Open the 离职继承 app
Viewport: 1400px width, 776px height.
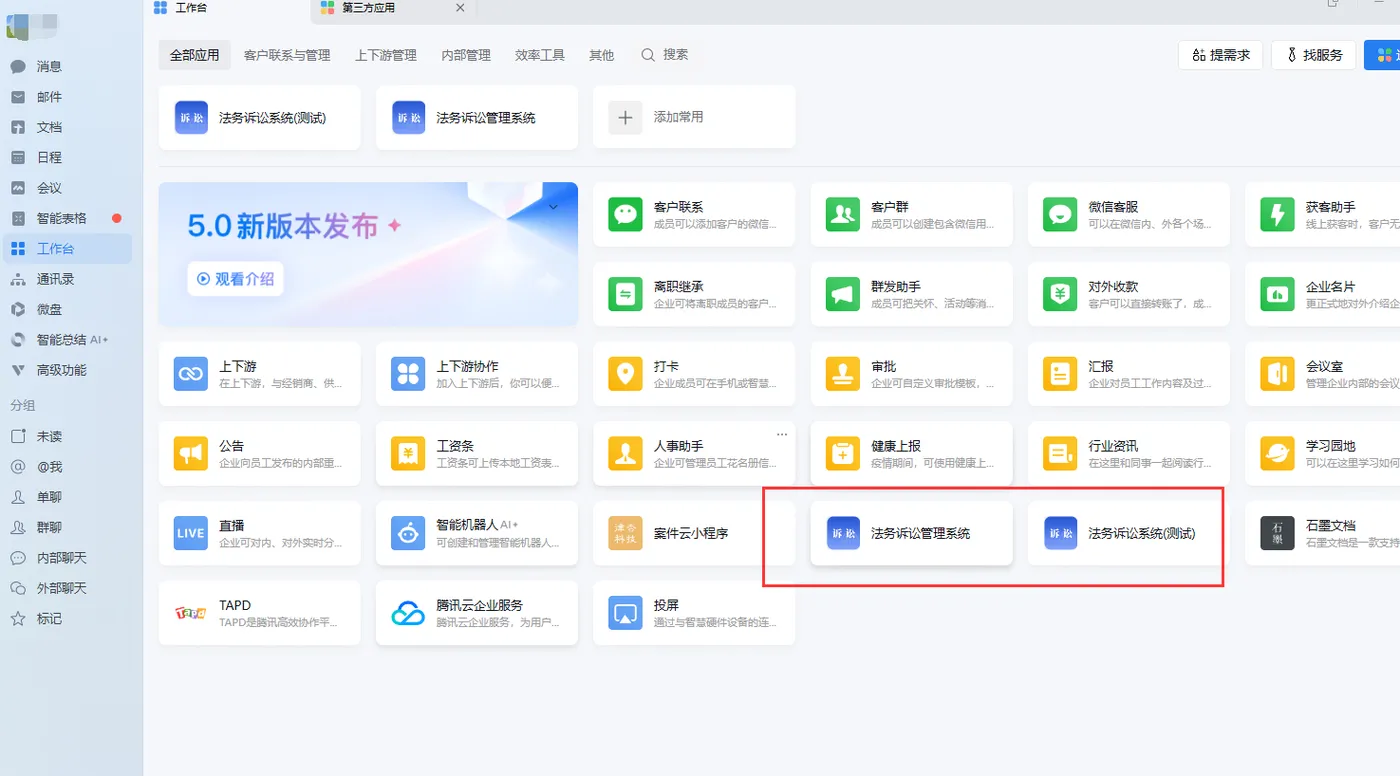(694, 294)
